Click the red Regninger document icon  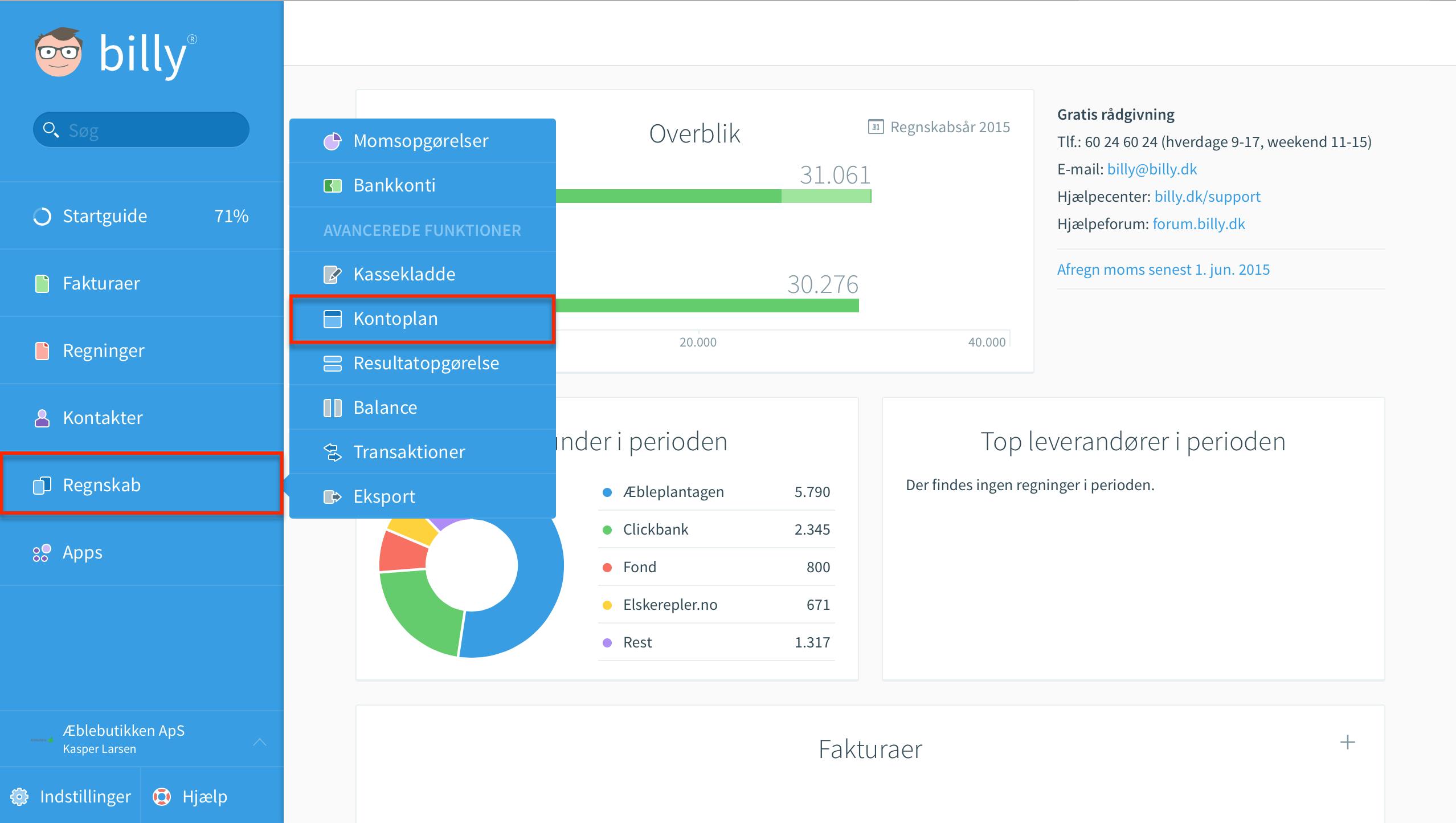tap(42, 351)
